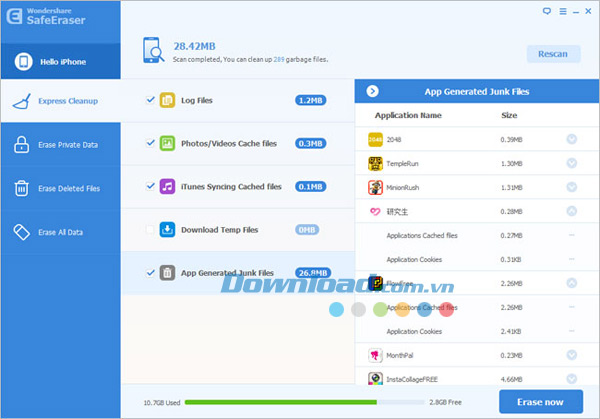
Task: Click the Log Files category icon
Action: pyautogui.click(x=167, y=101)
